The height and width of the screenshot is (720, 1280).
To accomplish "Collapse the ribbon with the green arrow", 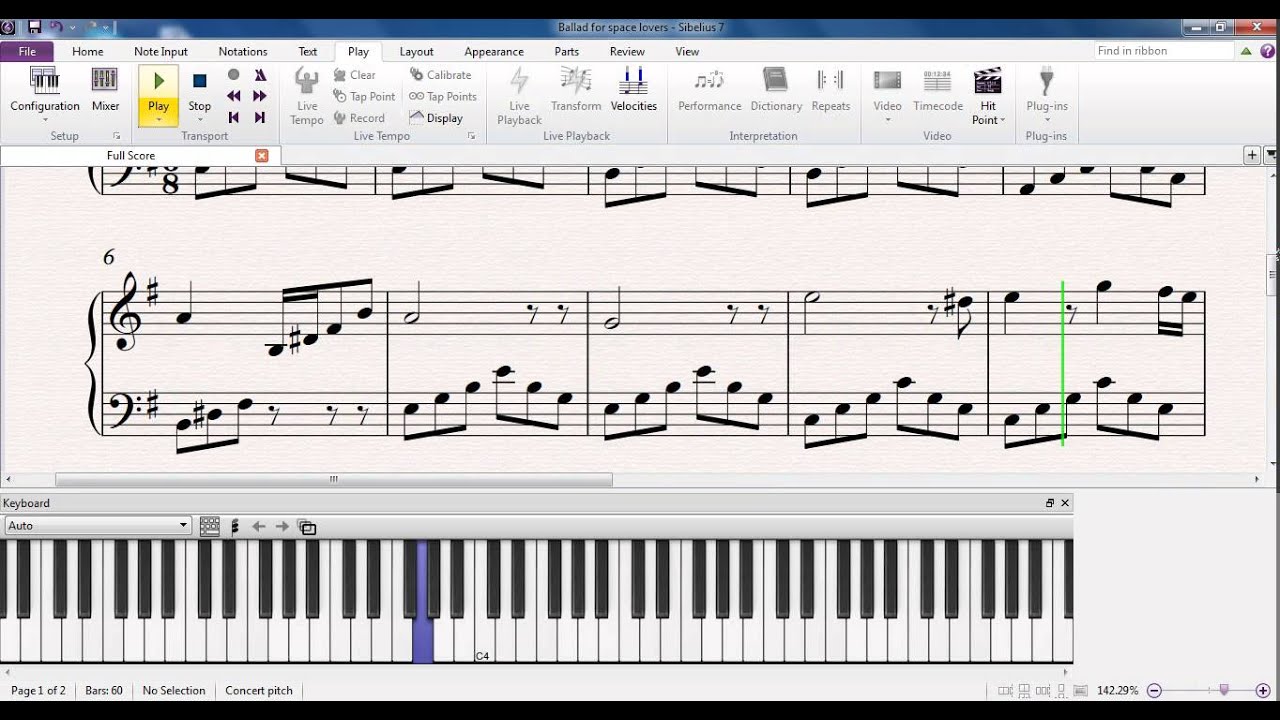I will pos(1246,51).
